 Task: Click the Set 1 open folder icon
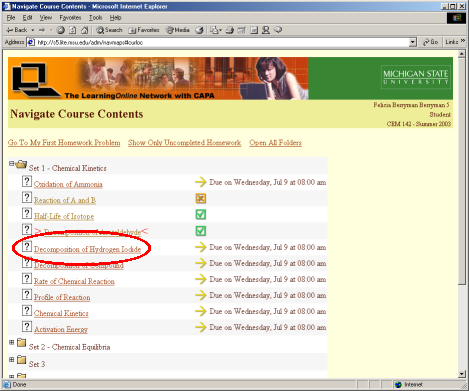(x=21, y=164)
